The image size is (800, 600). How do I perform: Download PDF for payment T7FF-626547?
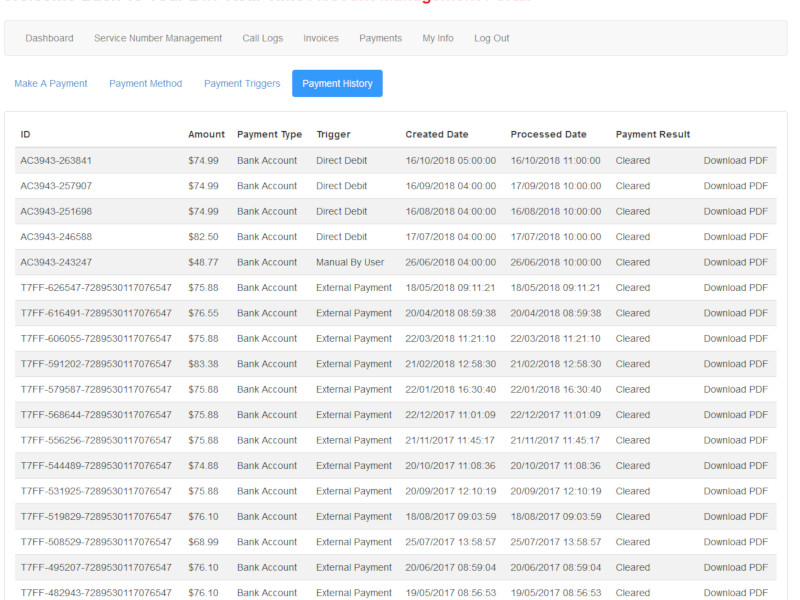point(736,287)
